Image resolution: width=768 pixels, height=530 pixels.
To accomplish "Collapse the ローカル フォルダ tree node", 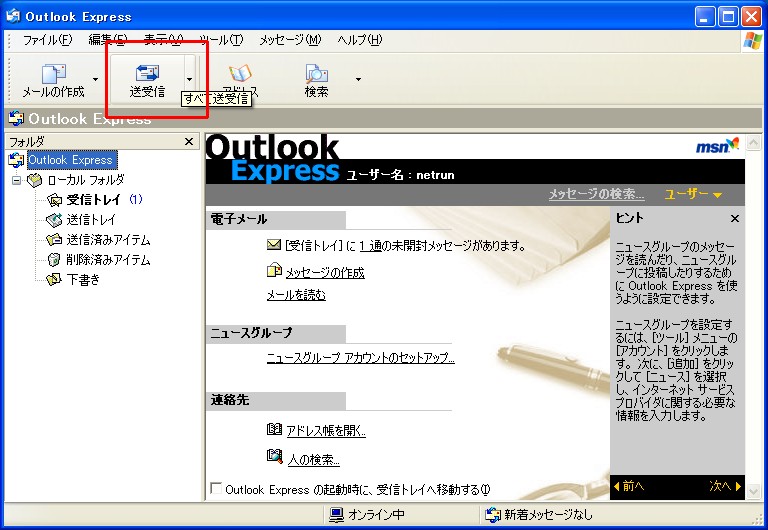I will [x=16, y=181].
